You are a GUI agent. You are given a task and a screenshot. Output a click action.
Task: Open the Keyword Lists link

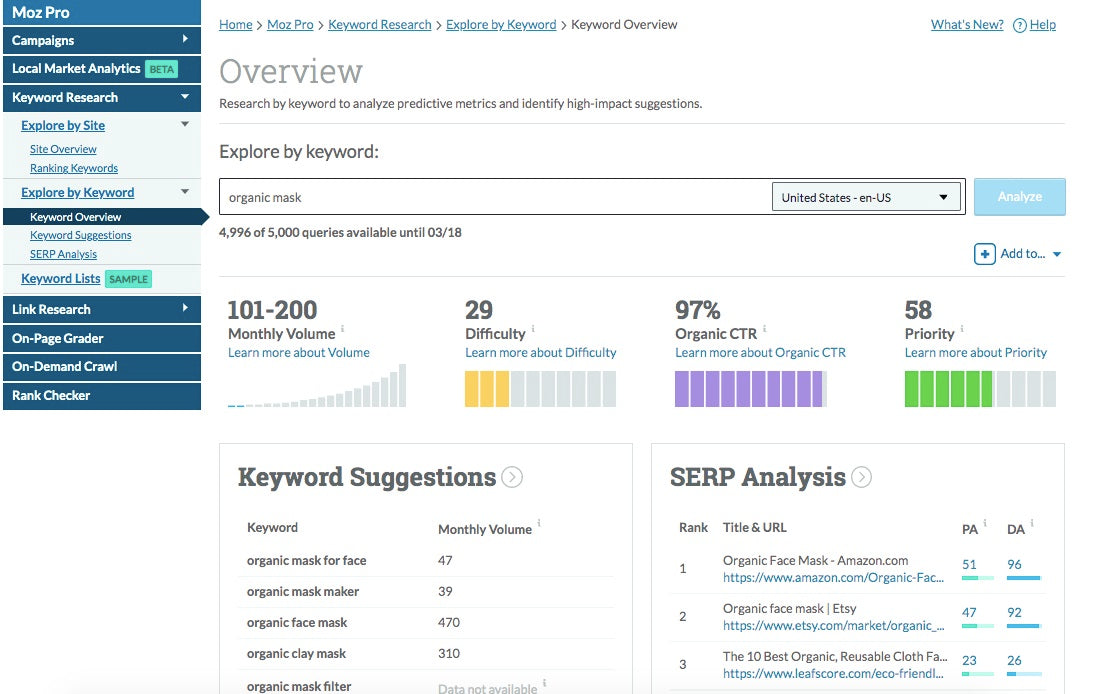60,279
